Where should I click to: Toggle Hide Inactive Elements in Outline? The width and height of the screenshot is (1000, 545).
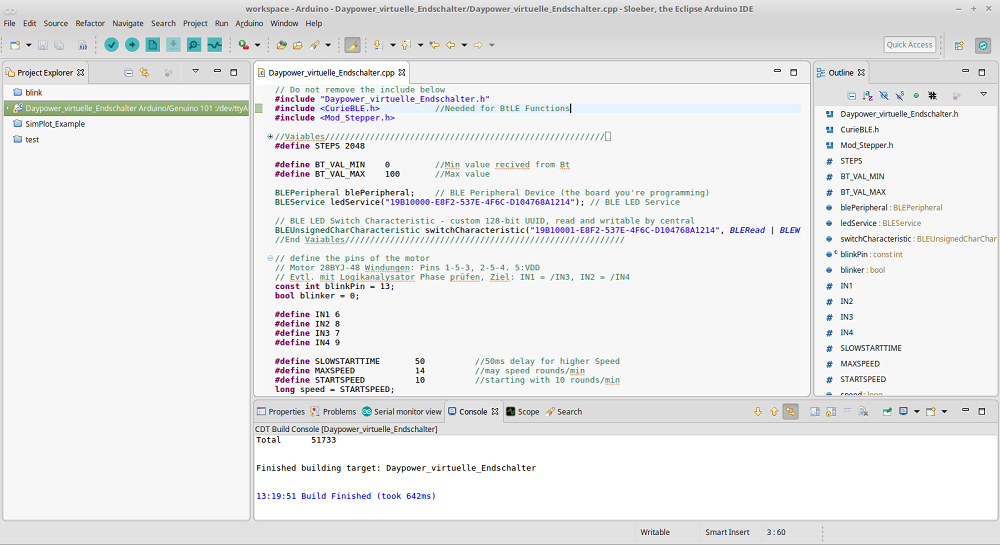[x=932, y=96]
